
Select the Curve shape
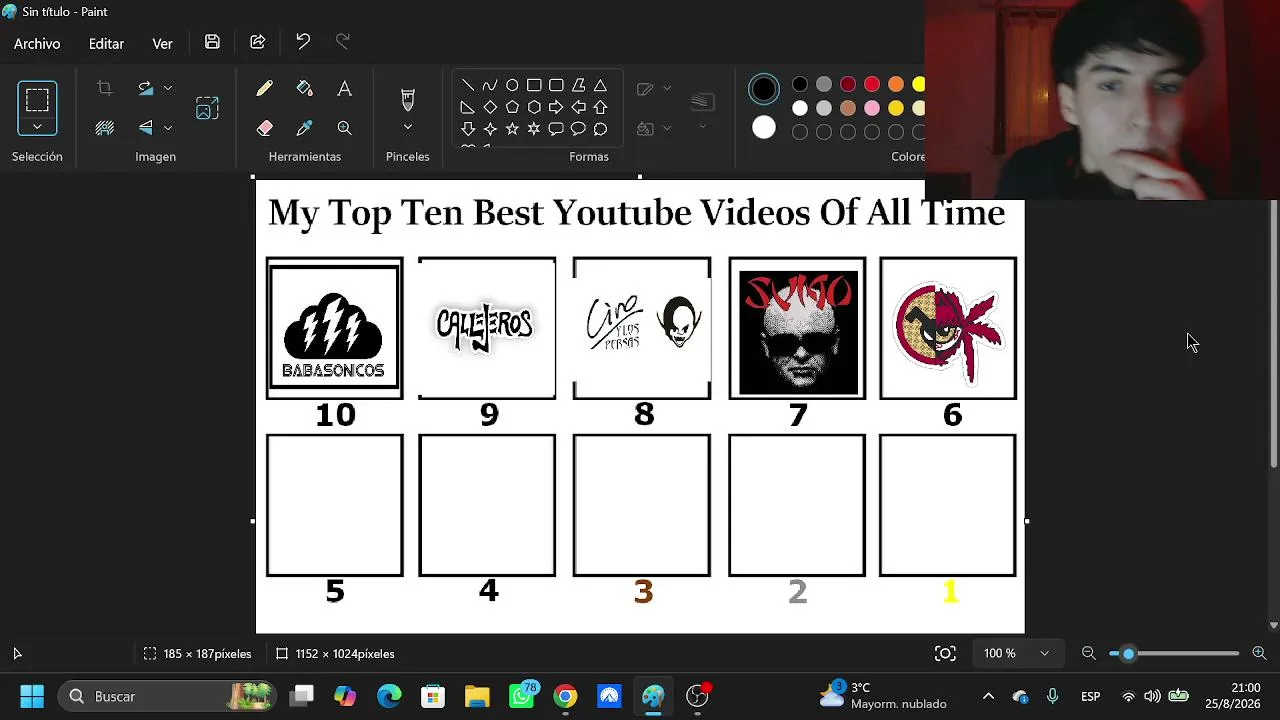[x=490, y=86]
